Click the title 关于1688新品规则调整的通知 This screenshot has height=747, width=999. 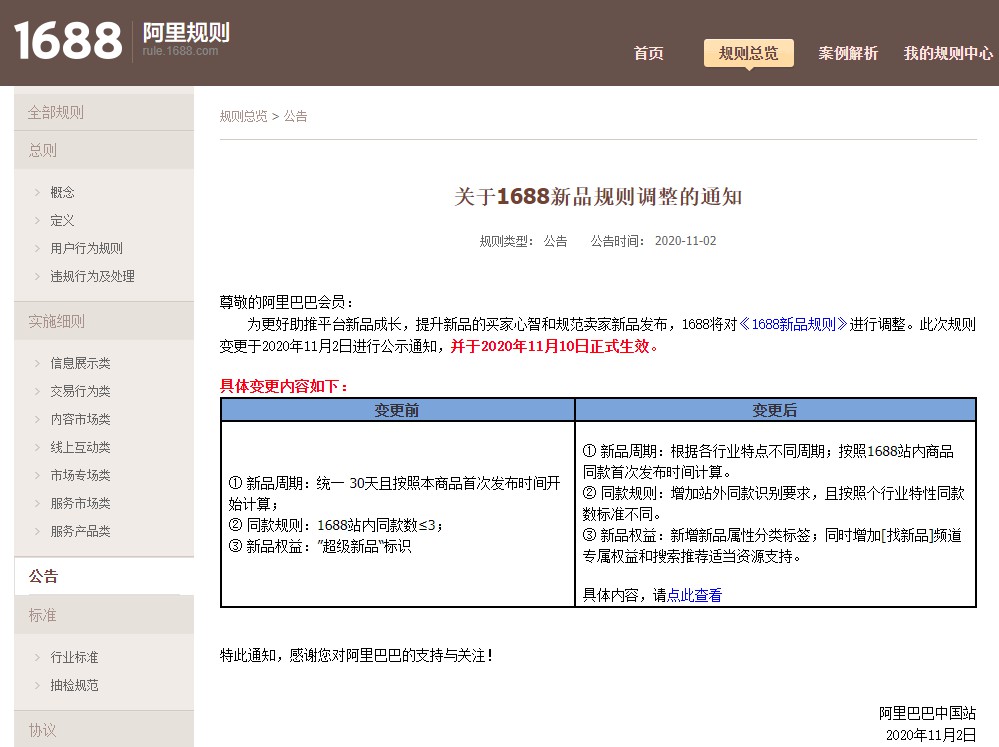[598, 196]
